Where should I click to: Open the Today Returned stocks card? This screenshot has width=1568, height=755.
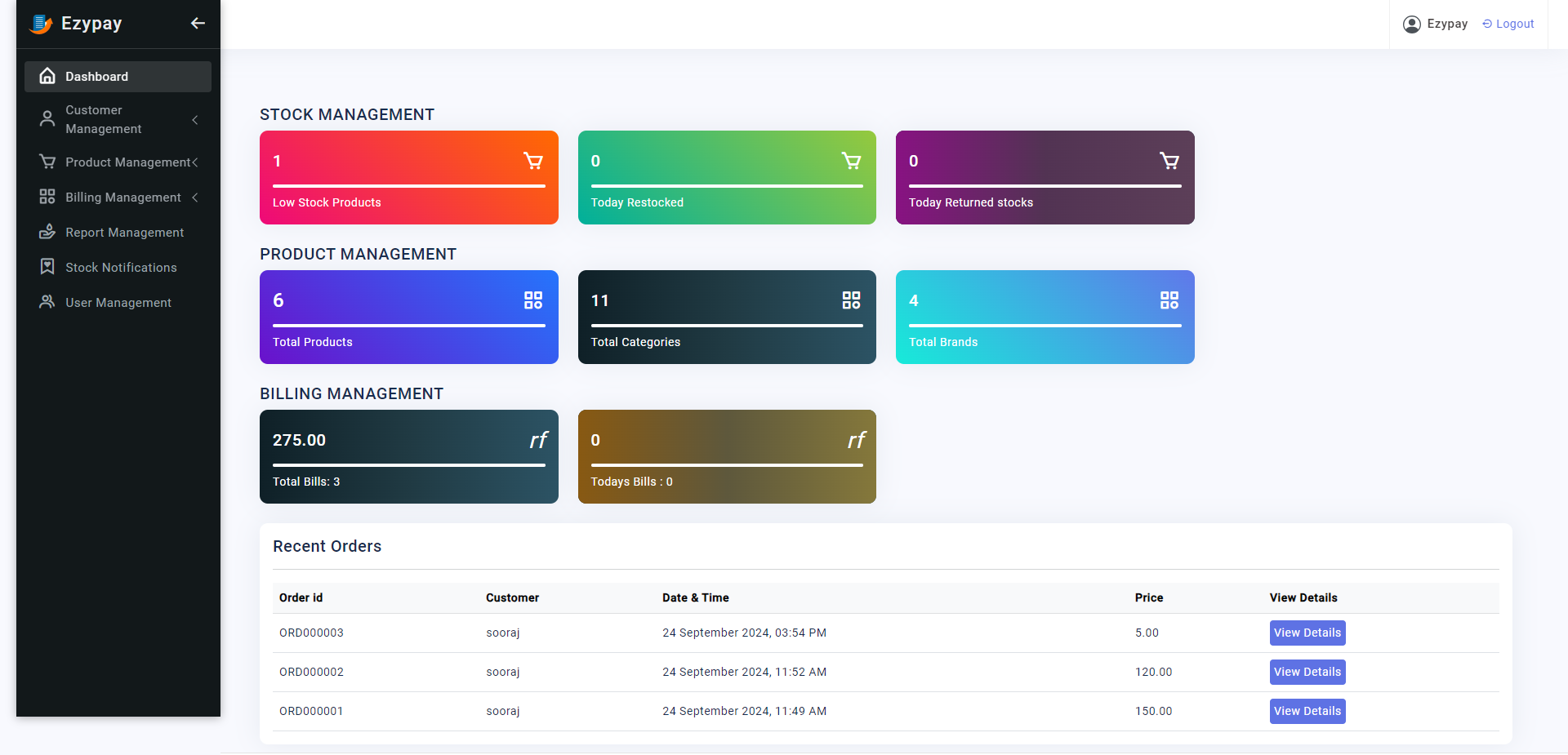pos(1045,178)
